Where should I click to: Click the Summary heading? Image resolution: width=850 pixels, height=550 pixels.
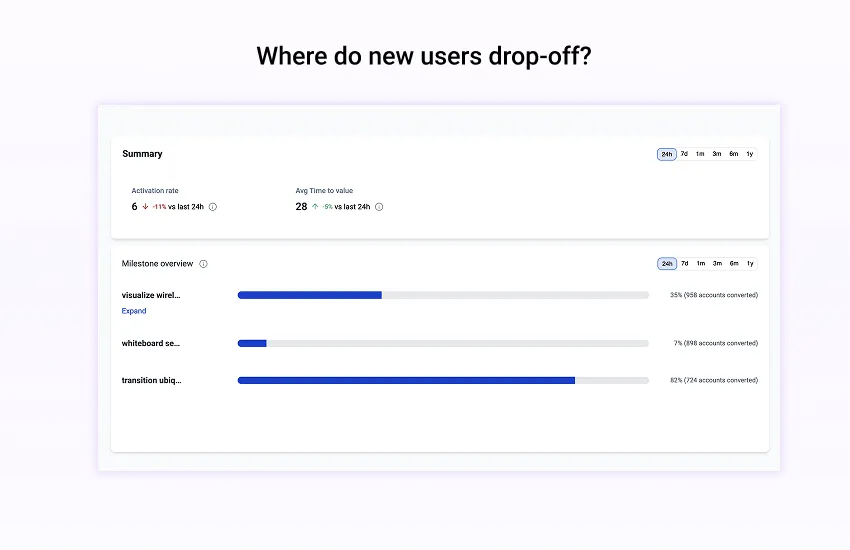[x=142, y=154]
